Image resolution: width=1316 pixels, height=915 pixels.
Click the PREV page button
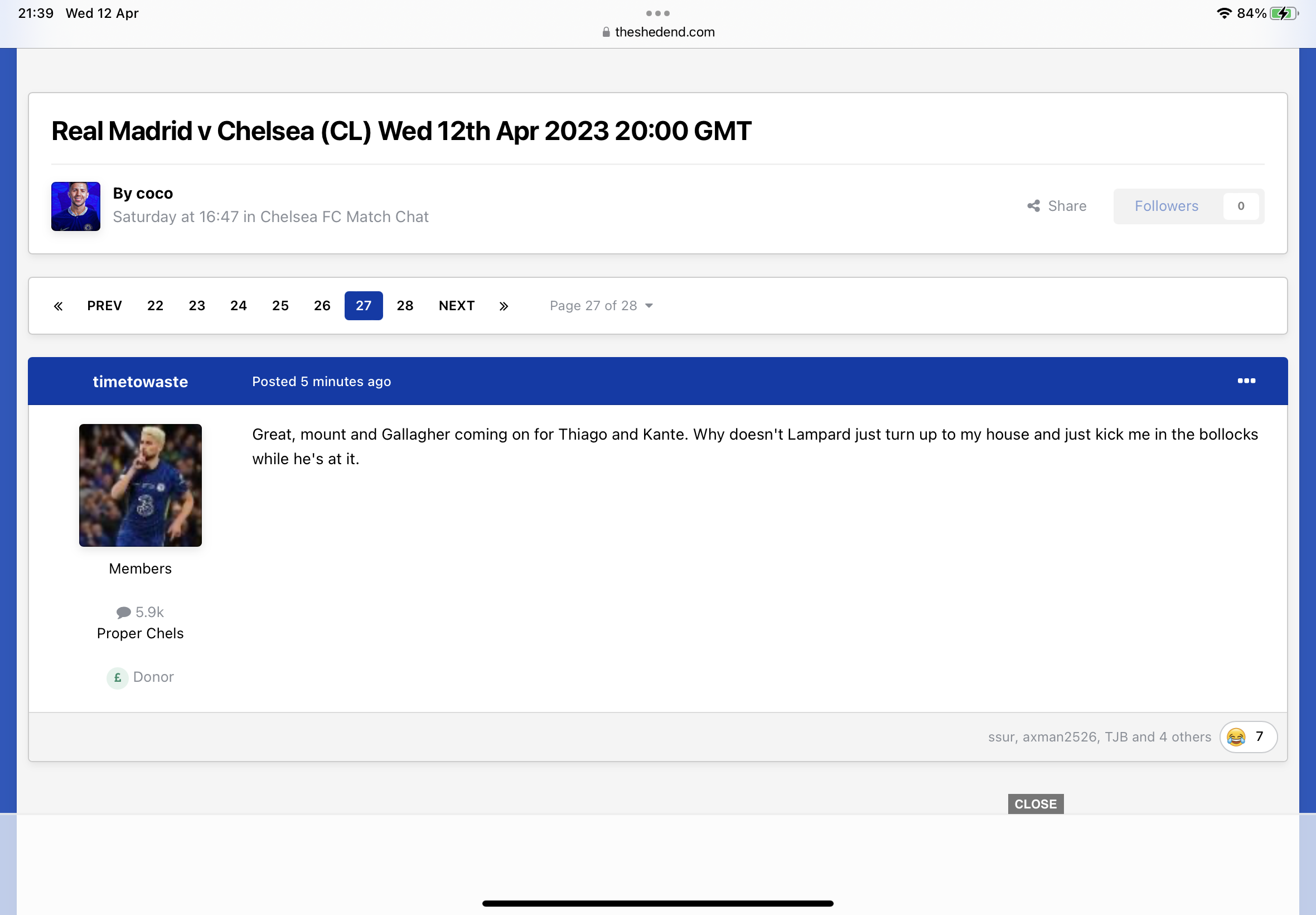click(x=105, y=306)
